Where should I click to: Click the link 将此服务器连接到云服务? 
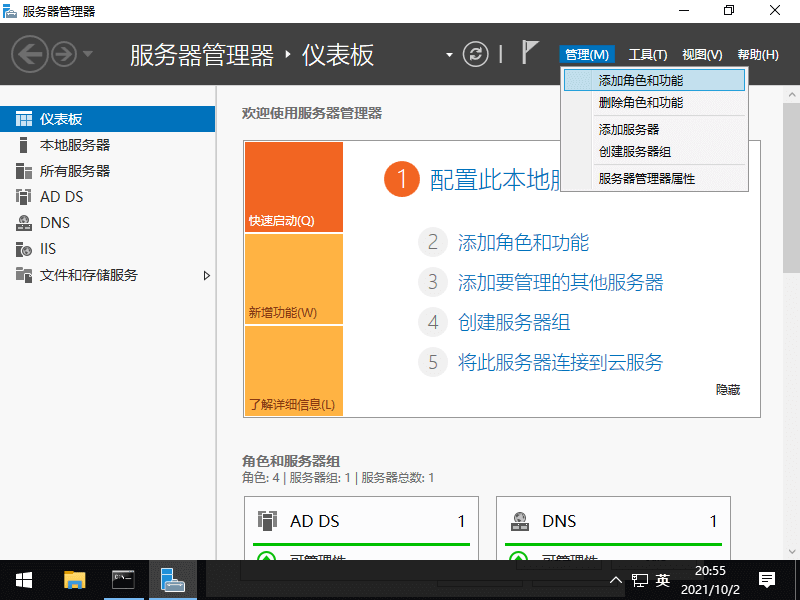pyautogui.click(x=560, y=362)
